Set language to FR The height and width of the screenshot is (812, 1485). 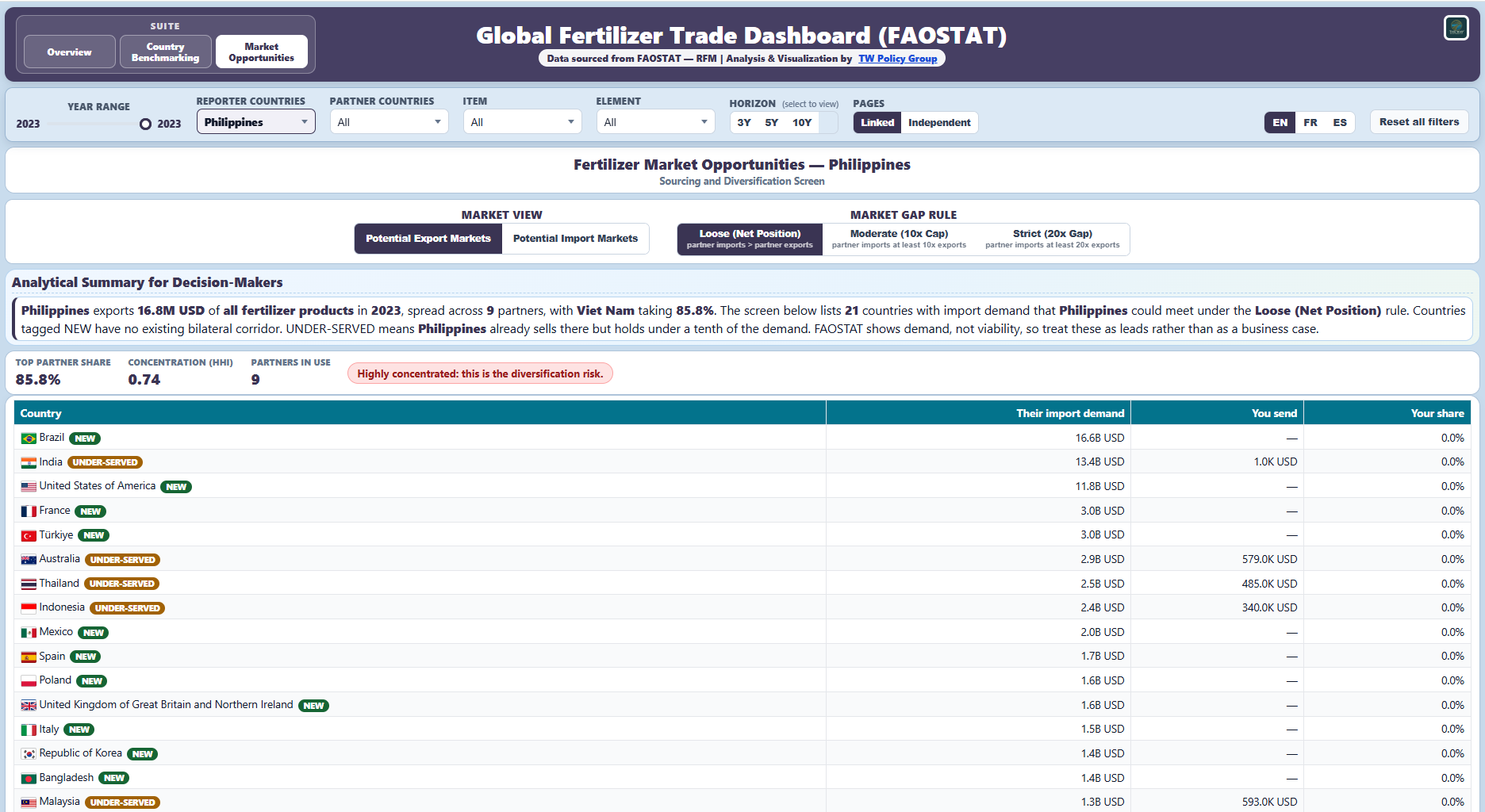click(1310, 122)
